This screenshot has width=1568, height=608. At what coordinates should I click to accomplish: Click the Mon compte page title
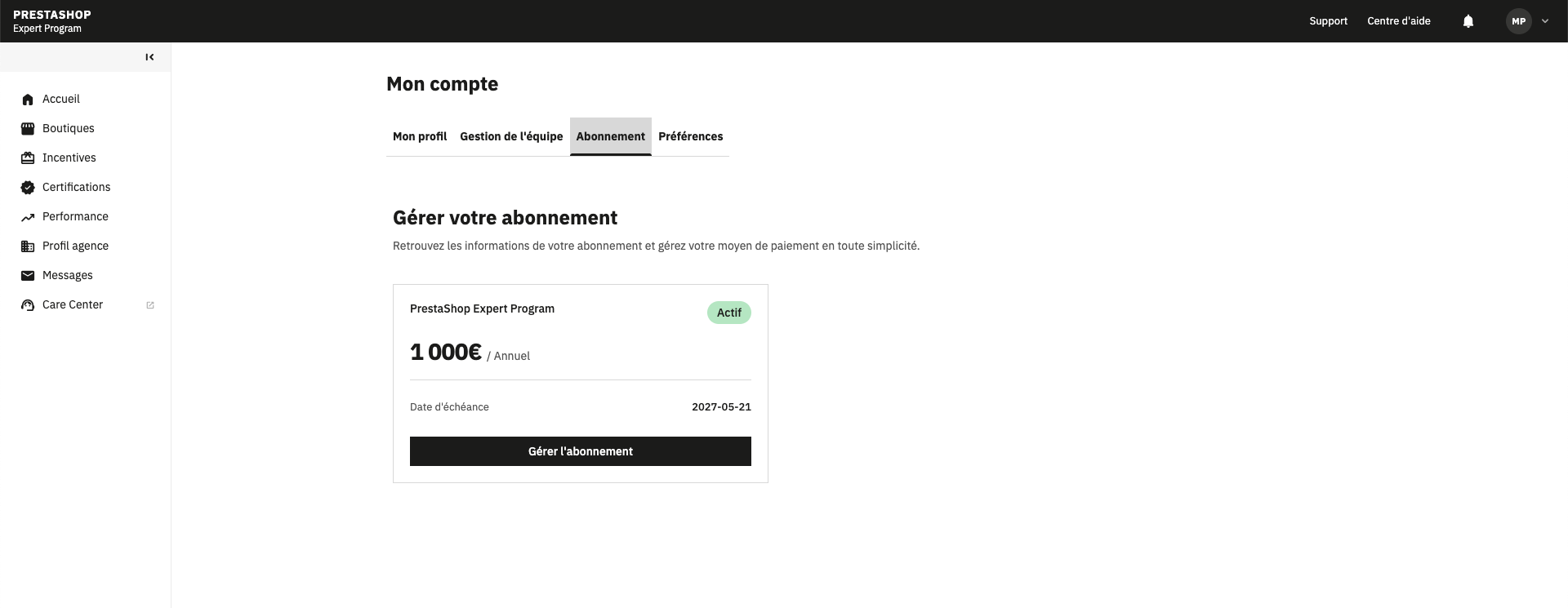point(442,84)
